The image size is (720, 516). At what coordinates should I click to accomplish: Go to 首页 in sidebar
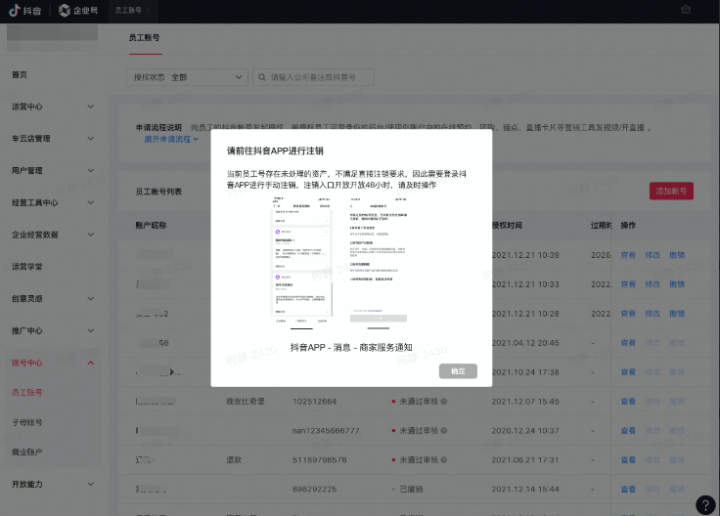coord(19,74)
